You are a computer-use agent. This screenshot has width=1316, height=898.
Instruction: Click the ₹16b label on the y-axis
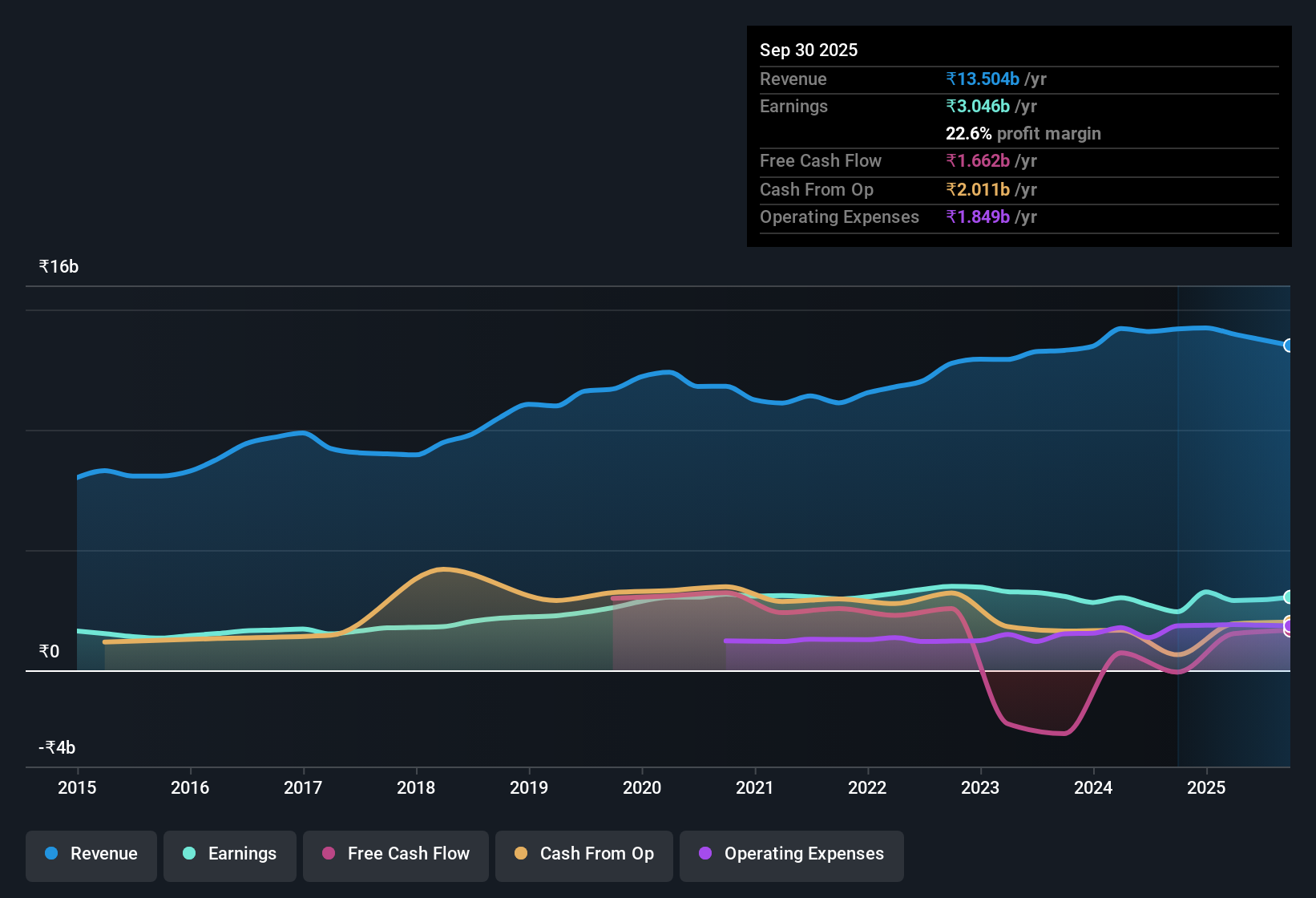tap(57, 266)
